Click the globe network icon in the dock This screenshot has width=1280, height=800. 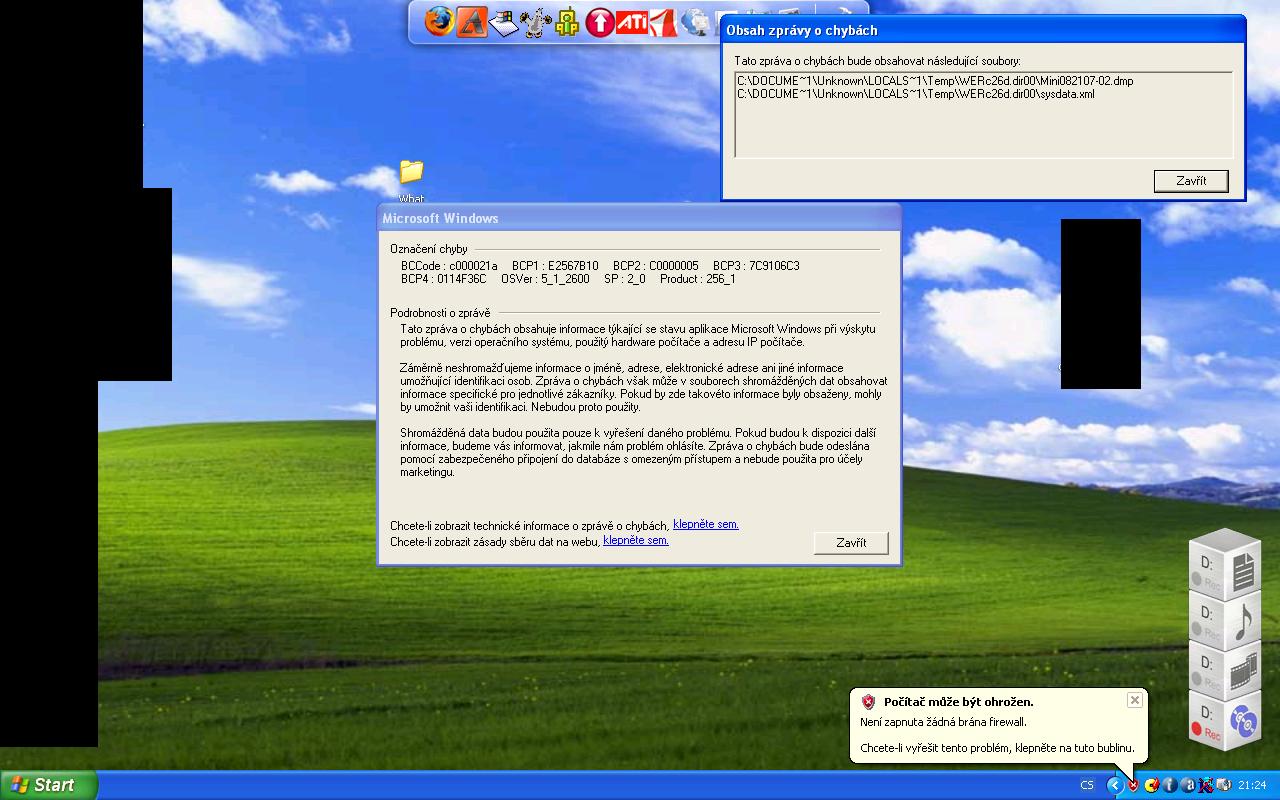tap(695, 21)
